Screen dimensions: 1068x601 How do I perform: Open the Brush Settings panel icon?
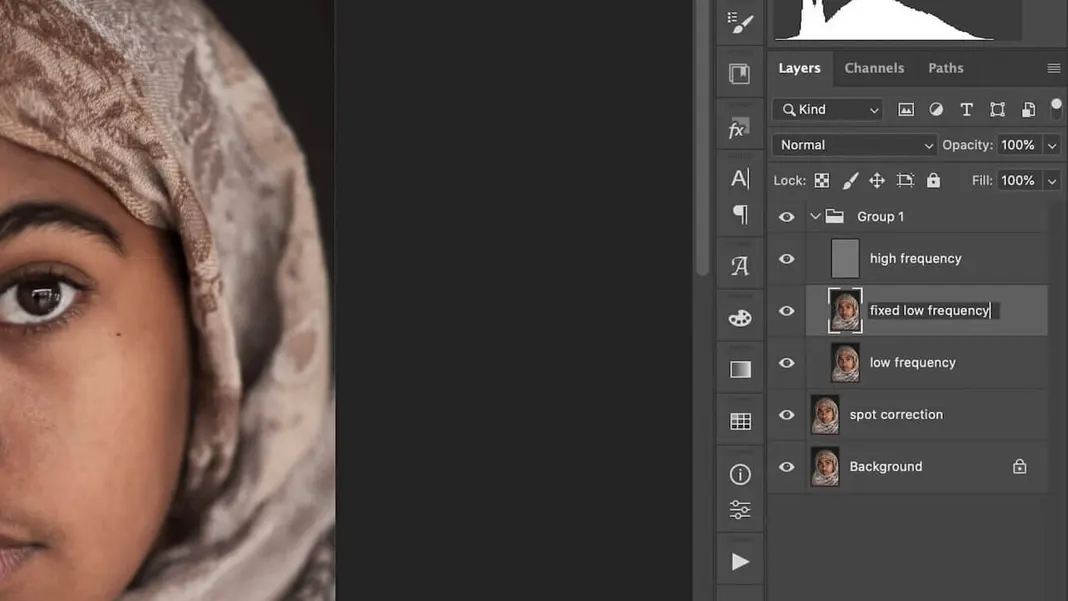(x=740, y=22)
